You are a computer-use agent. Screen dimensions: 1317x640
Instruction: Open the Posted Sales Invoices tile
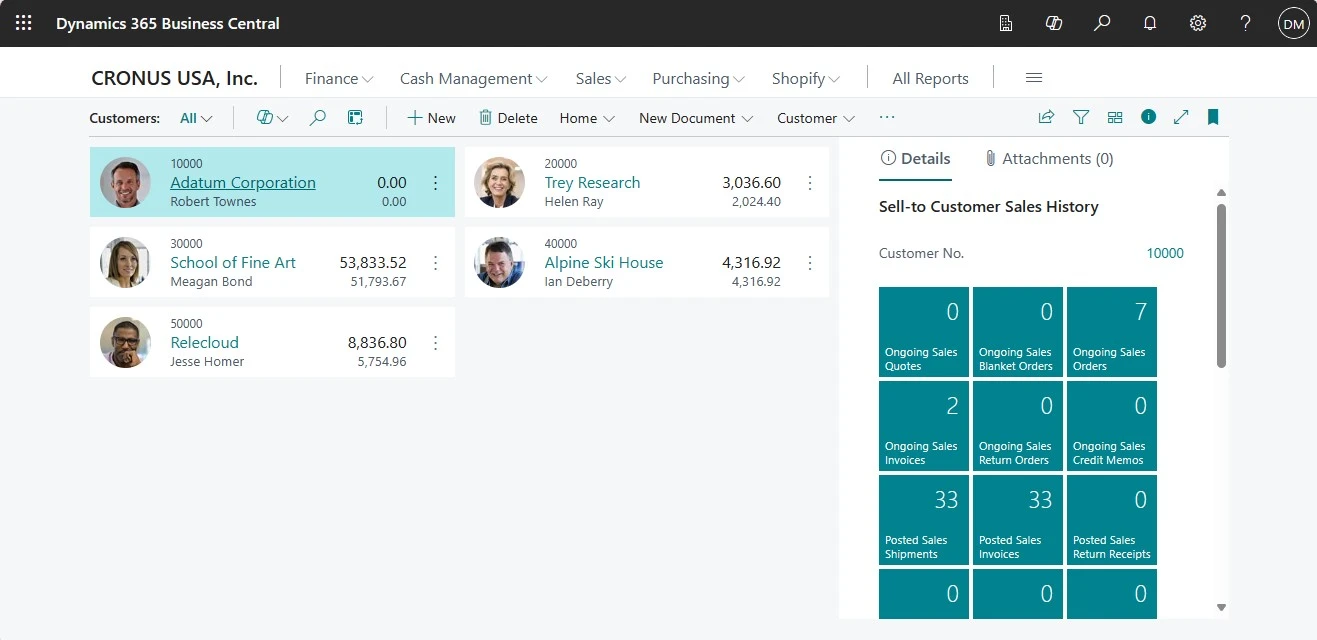point(1018,520)
